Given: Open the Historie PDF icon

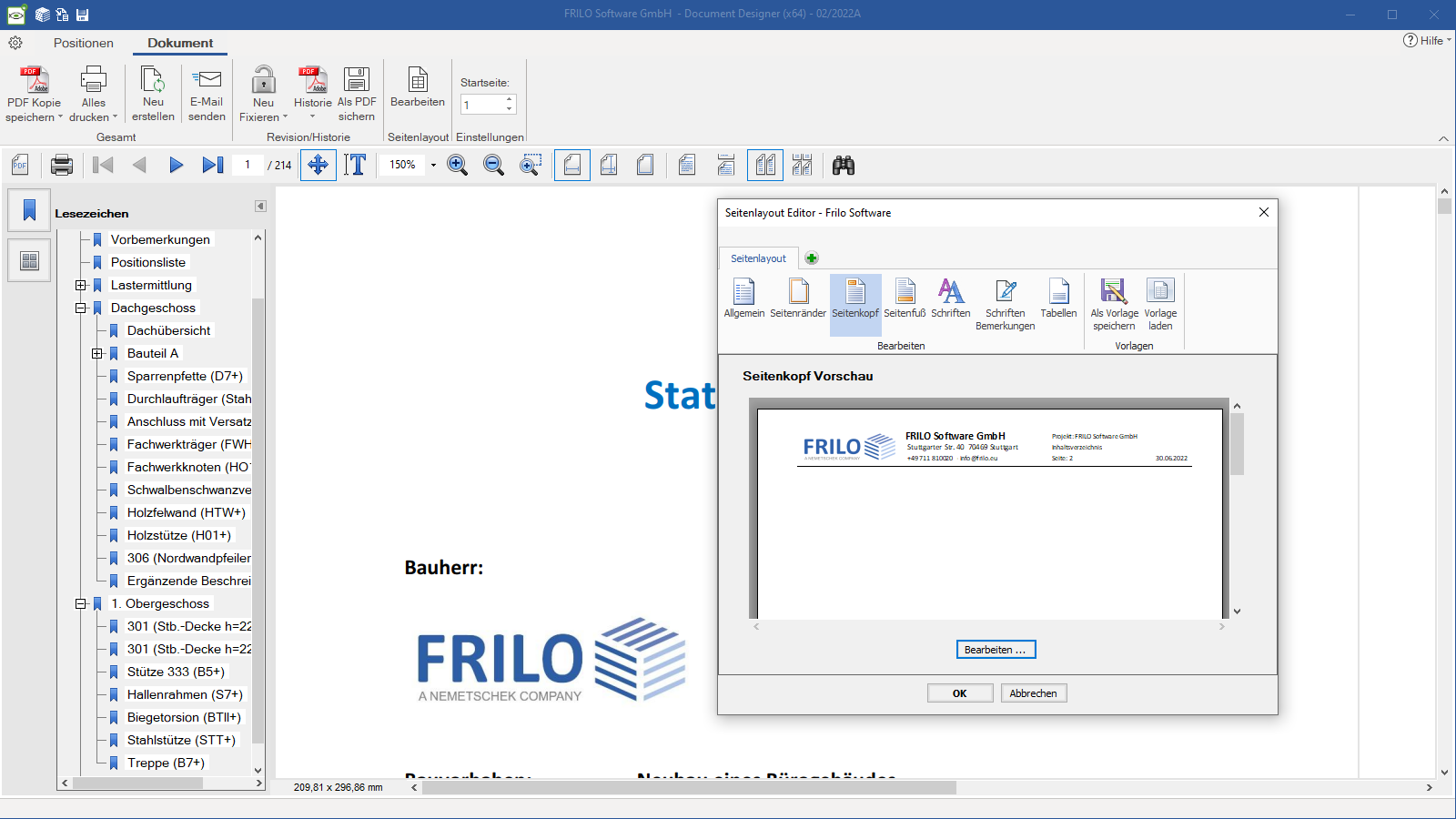Looking at the screenshot, I should pos(312,80).
